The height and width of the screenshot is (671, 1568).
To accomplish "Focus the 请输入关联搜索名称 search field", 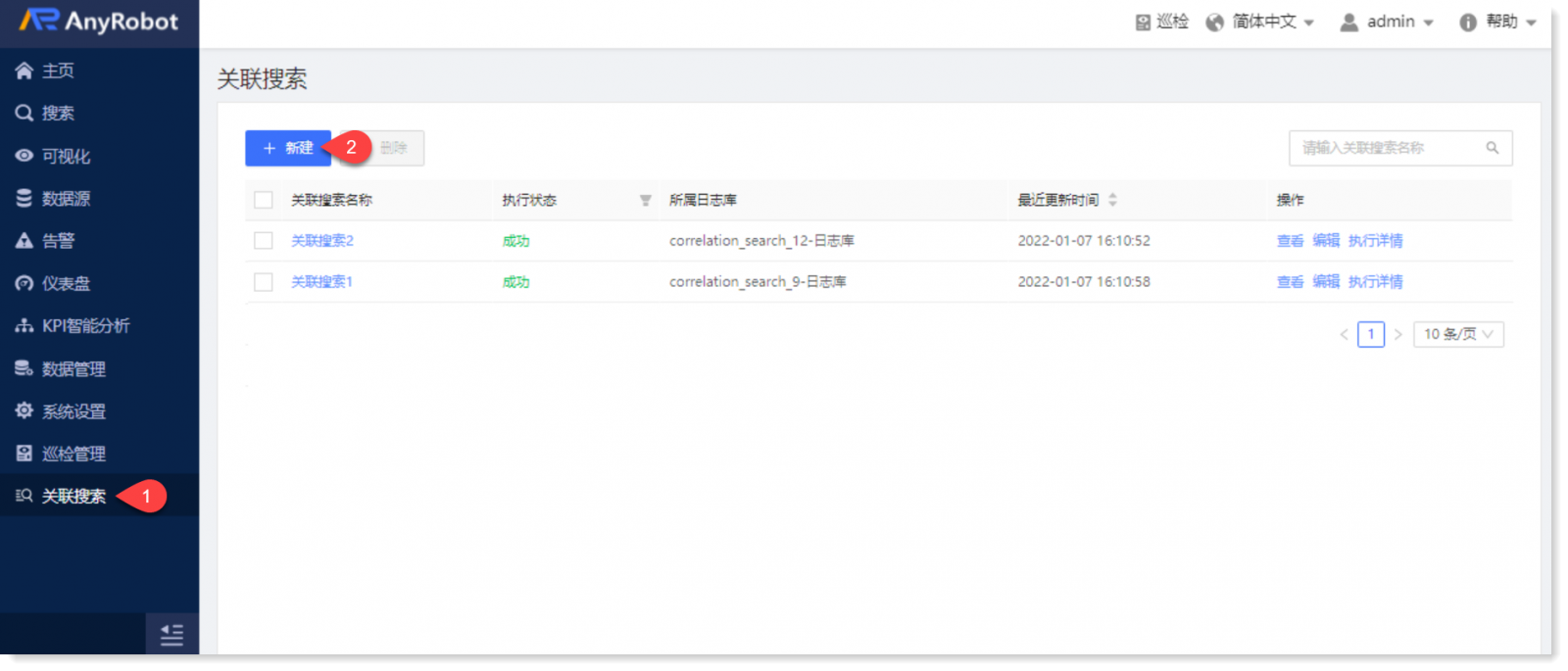I will (1400, 148).
